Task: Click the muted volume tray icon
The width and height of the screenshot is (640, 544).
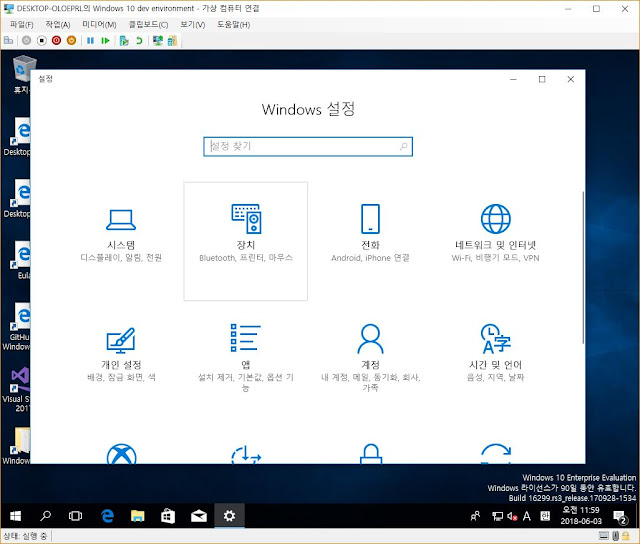Action: 512,516
